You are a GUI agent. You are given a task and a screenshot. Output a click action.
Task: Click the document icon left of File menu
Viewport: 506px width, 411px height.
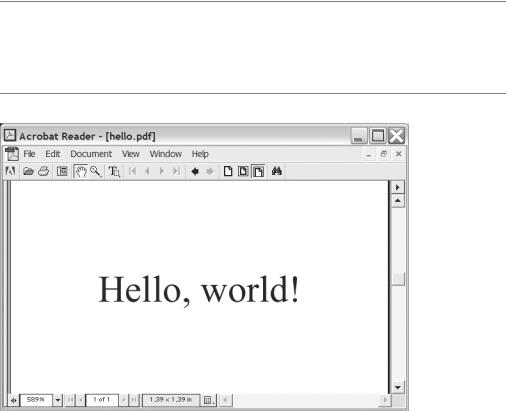click(12, 154)
